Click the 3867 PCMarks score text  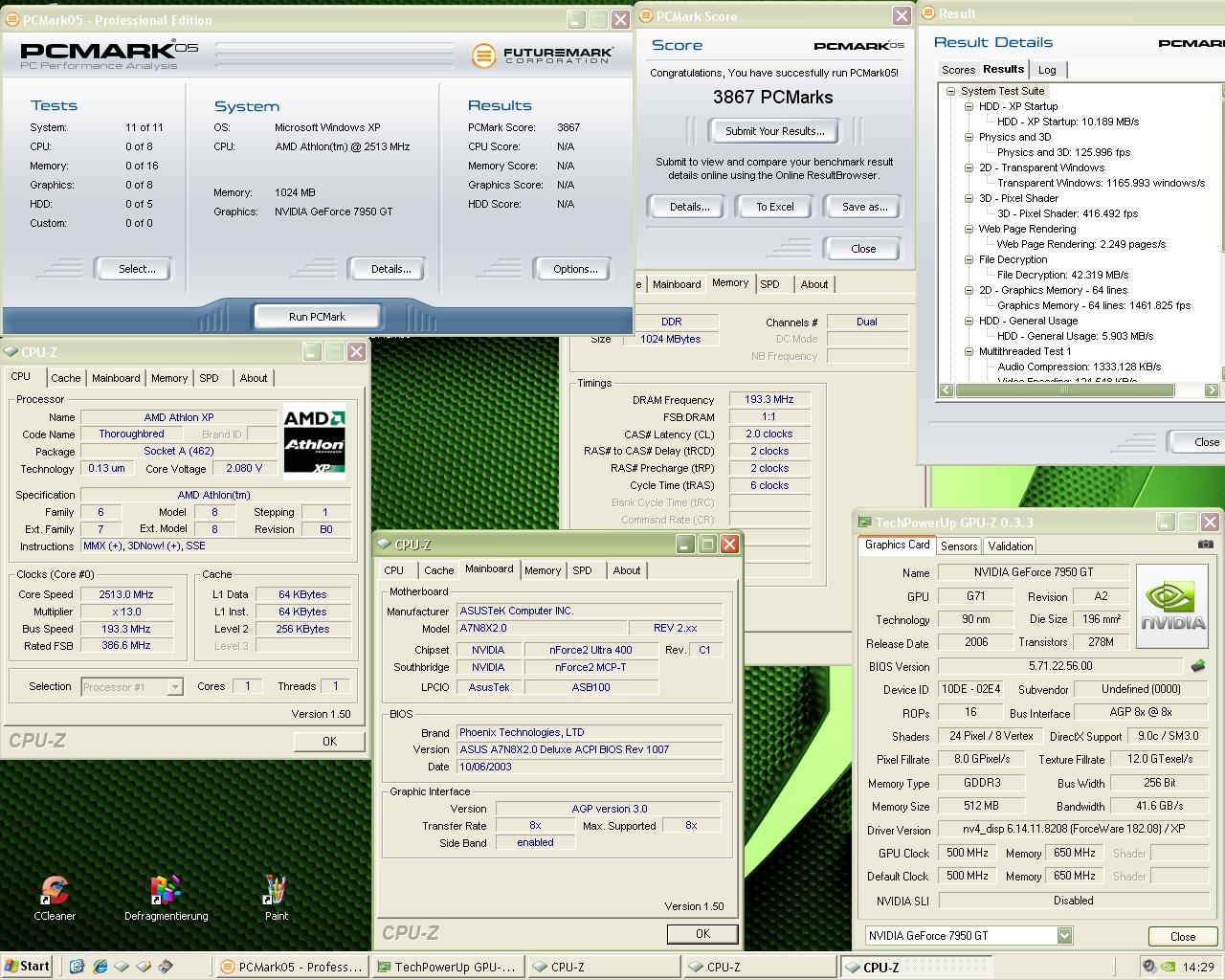click(x=772, y=97)
